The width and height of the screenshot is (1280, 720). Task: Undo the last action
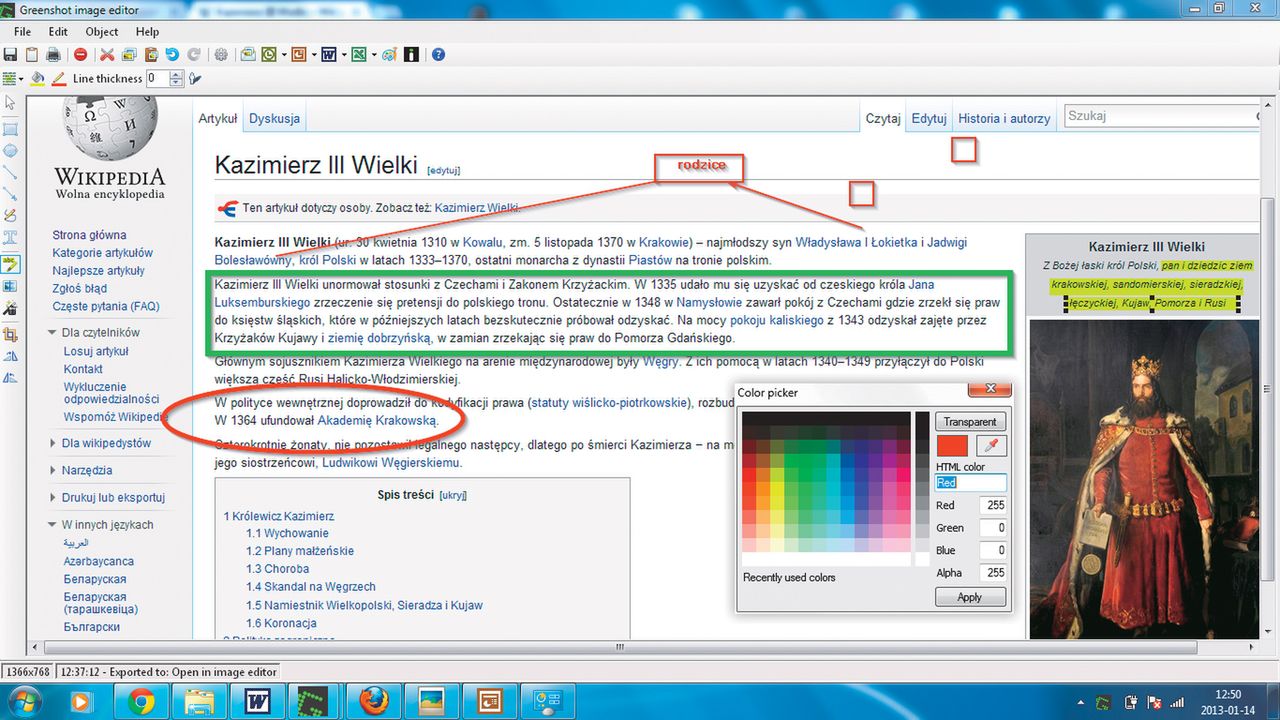click(172, 55)
